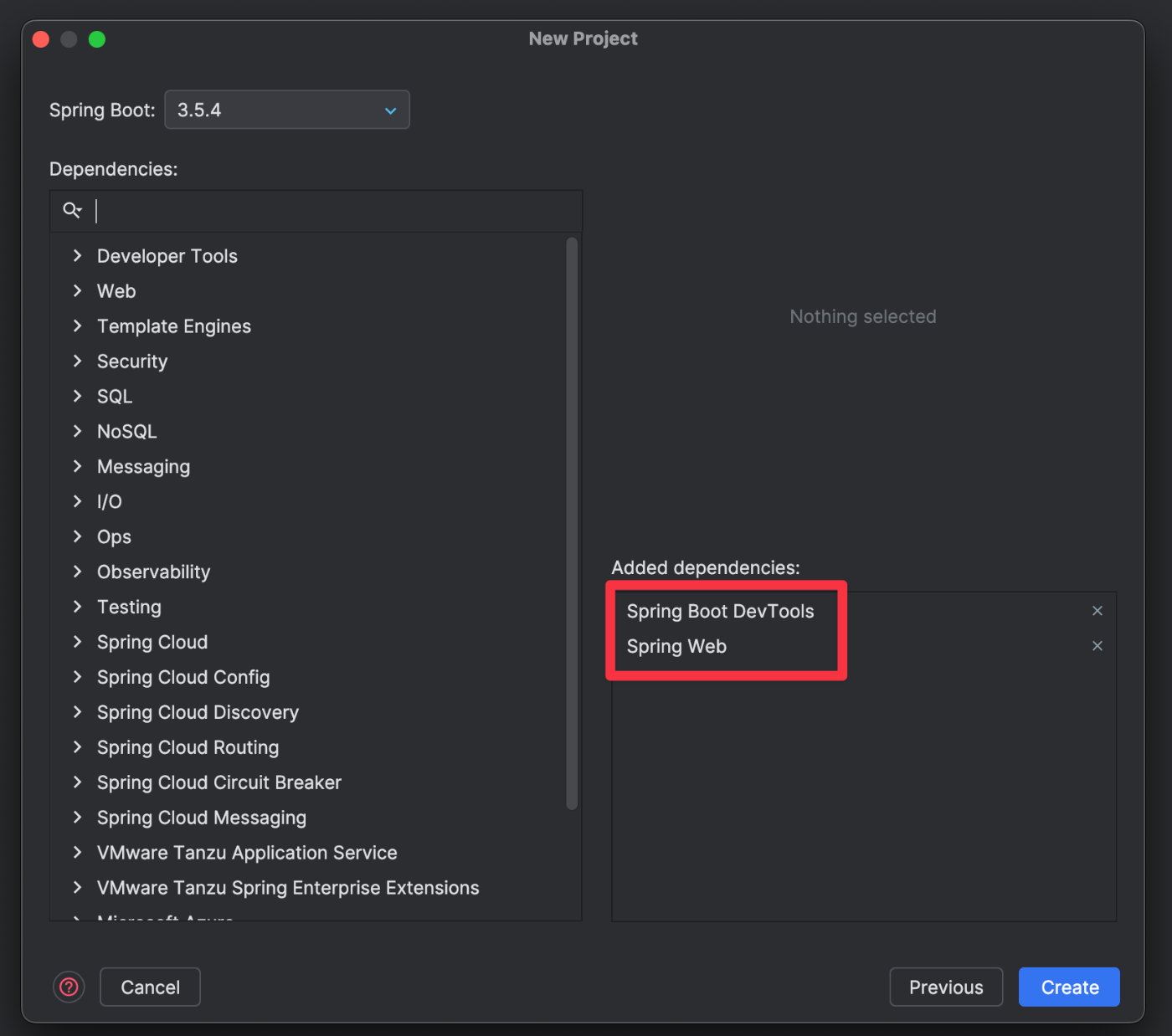The height and width of the screenshot is (1036, 1172).
Task: Expand the Messaging category
Action: [x=77, y=467]
